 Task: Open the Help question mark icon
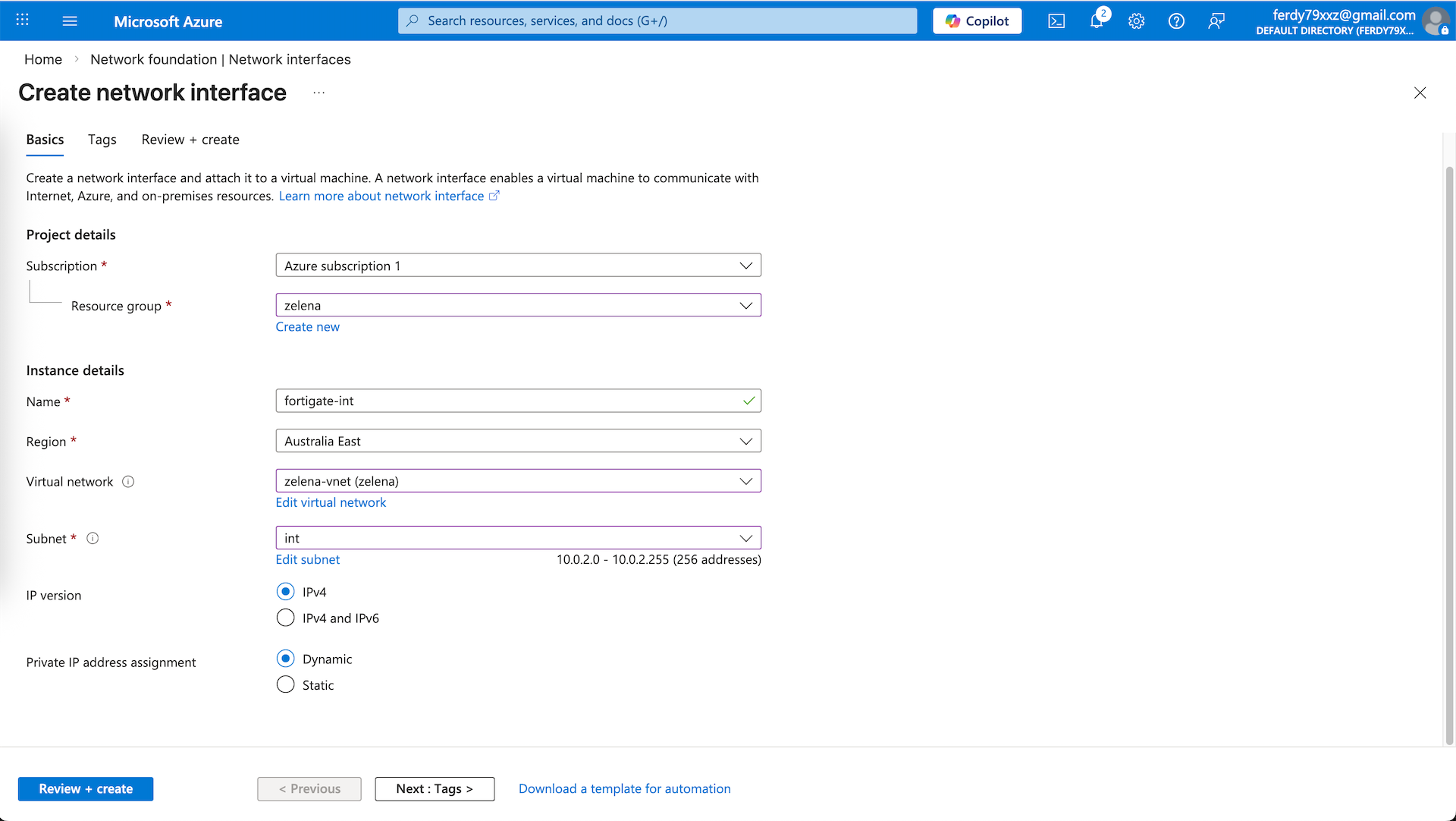tap(1176, 21)
